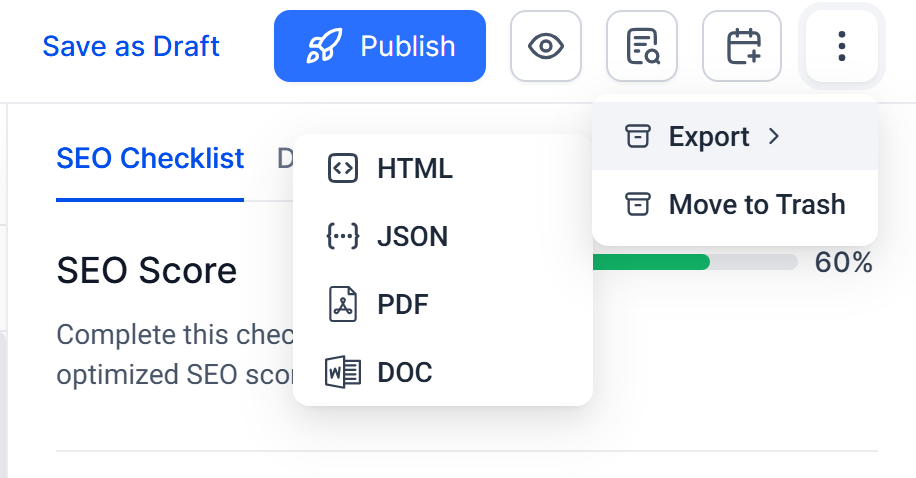Viewport: 916px width, 478px height.
Task: Click the HTML code bracket icon
Action: pyautogui.click(x=343, y=169)
